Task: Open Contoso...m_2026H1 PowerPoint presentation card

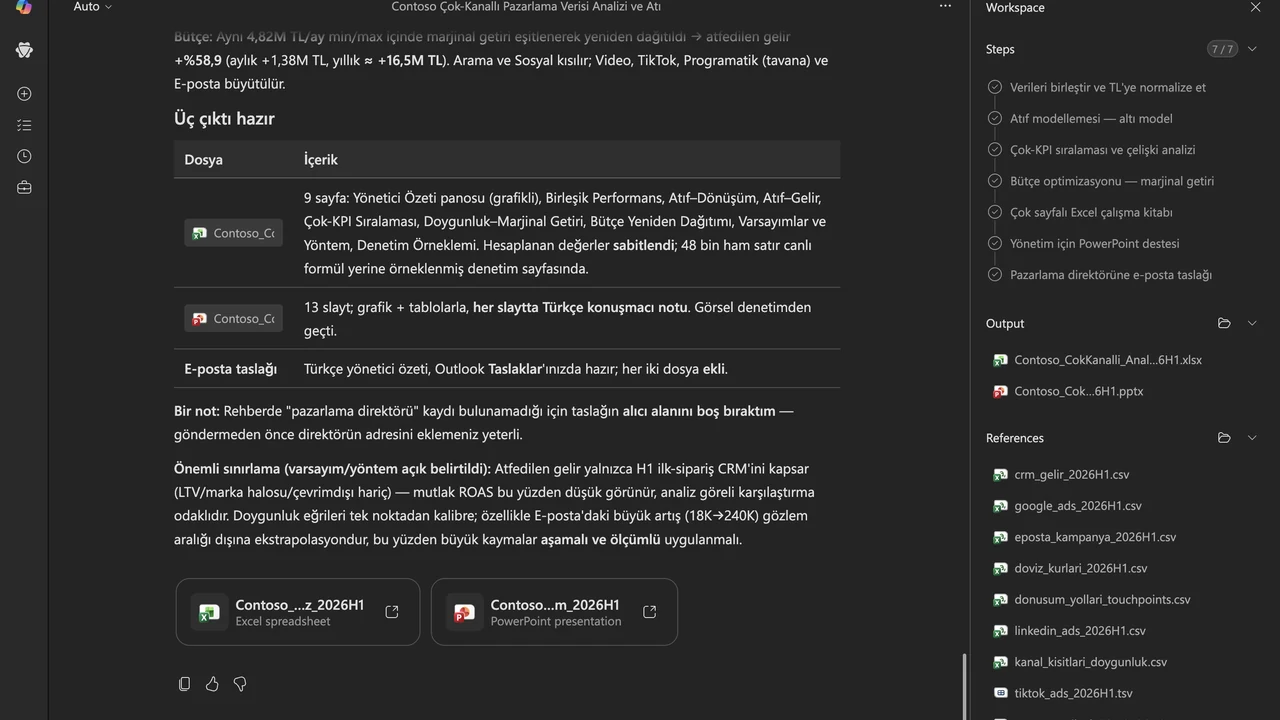Action: (x=554, y=612)
